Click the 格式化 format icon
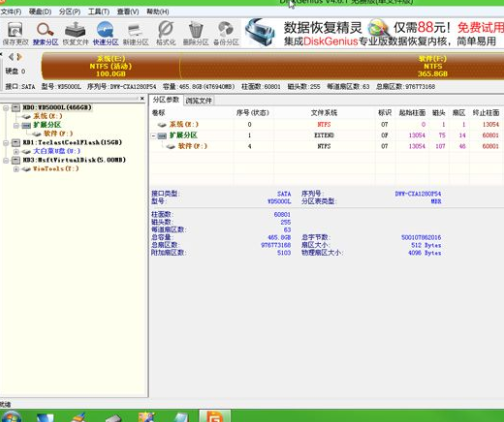The width and height of the screenshot is (504, 422). pyautogui.click(x=166, y=33)
